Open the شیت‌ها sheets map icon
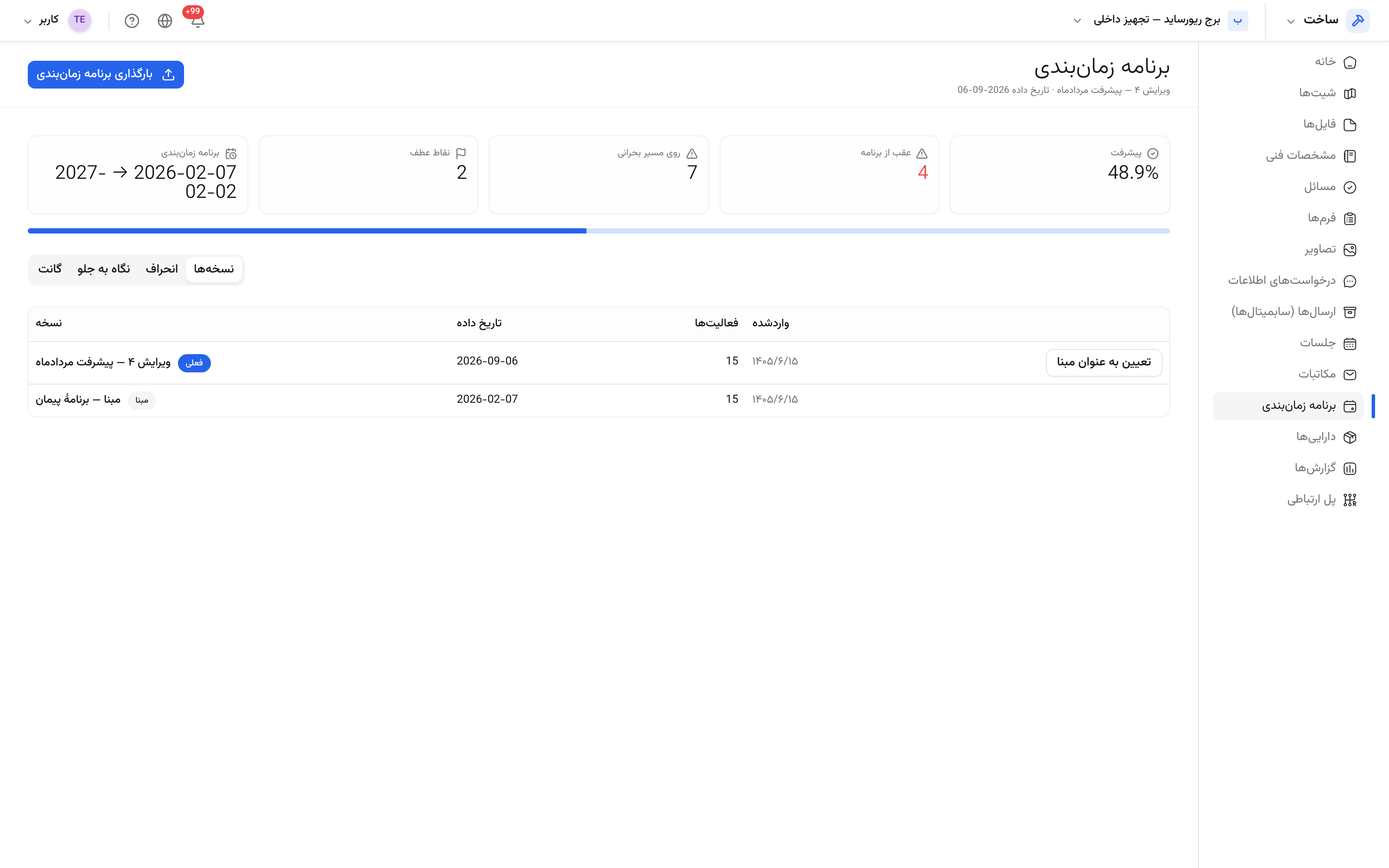 click(1350, 93)
